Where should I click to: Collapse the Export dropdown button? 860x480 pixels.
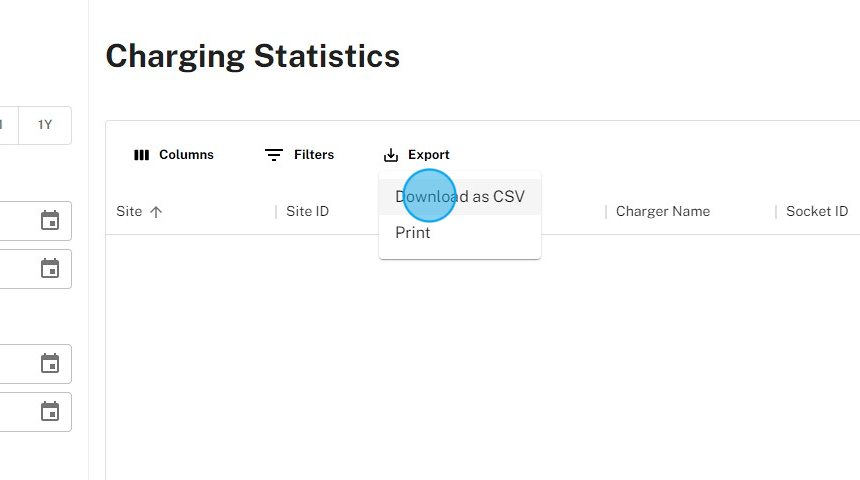pyautogui.click(x=417, y=155)
